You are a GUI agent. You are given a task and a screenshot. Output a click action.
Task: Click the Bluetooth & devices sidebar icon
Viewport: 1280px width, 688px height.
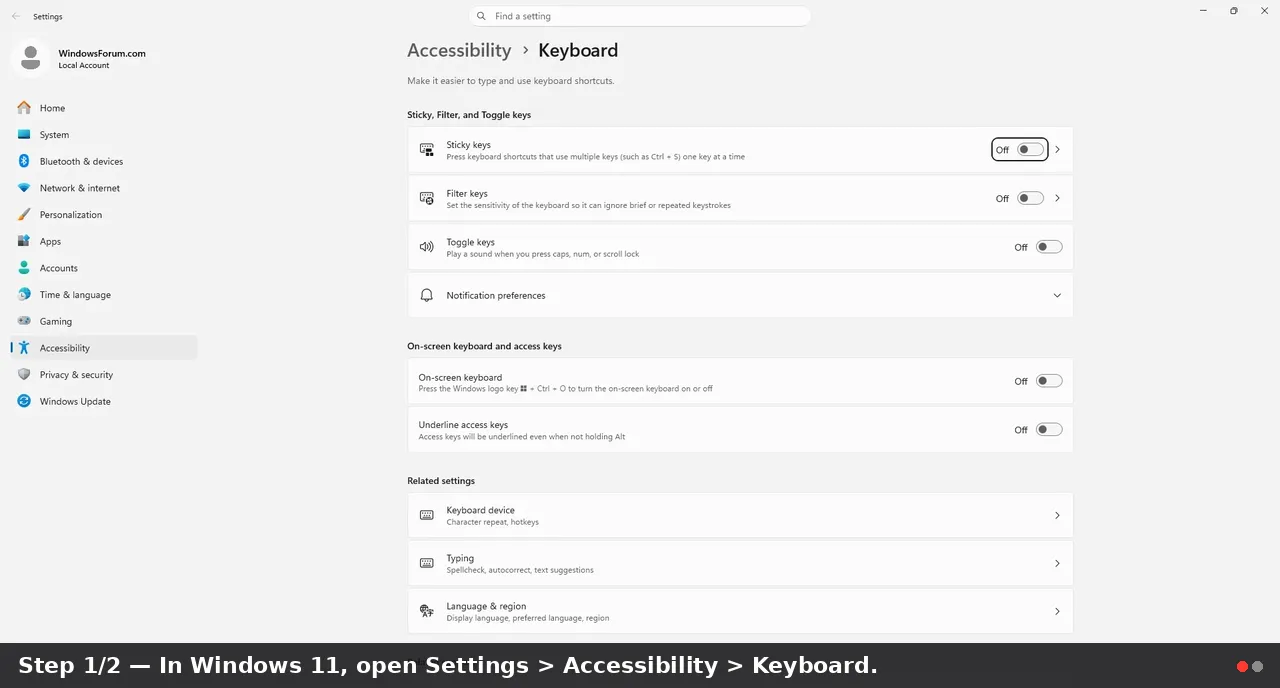click(24, 161)
